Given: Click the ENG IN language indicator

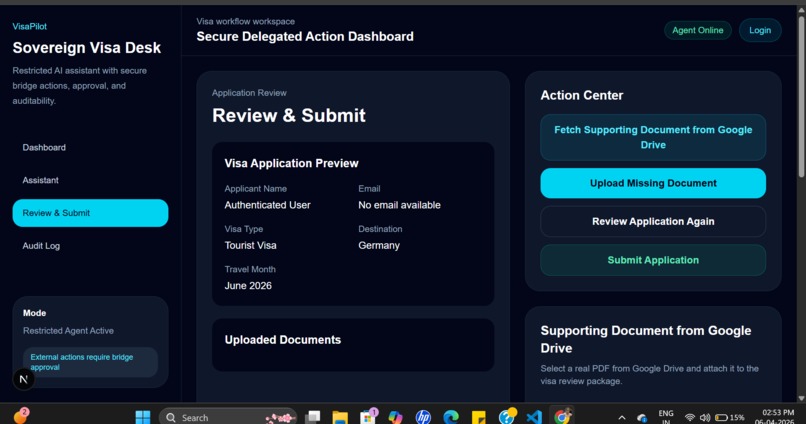Looking at the screenshot, I should click(x=666, y=417).
